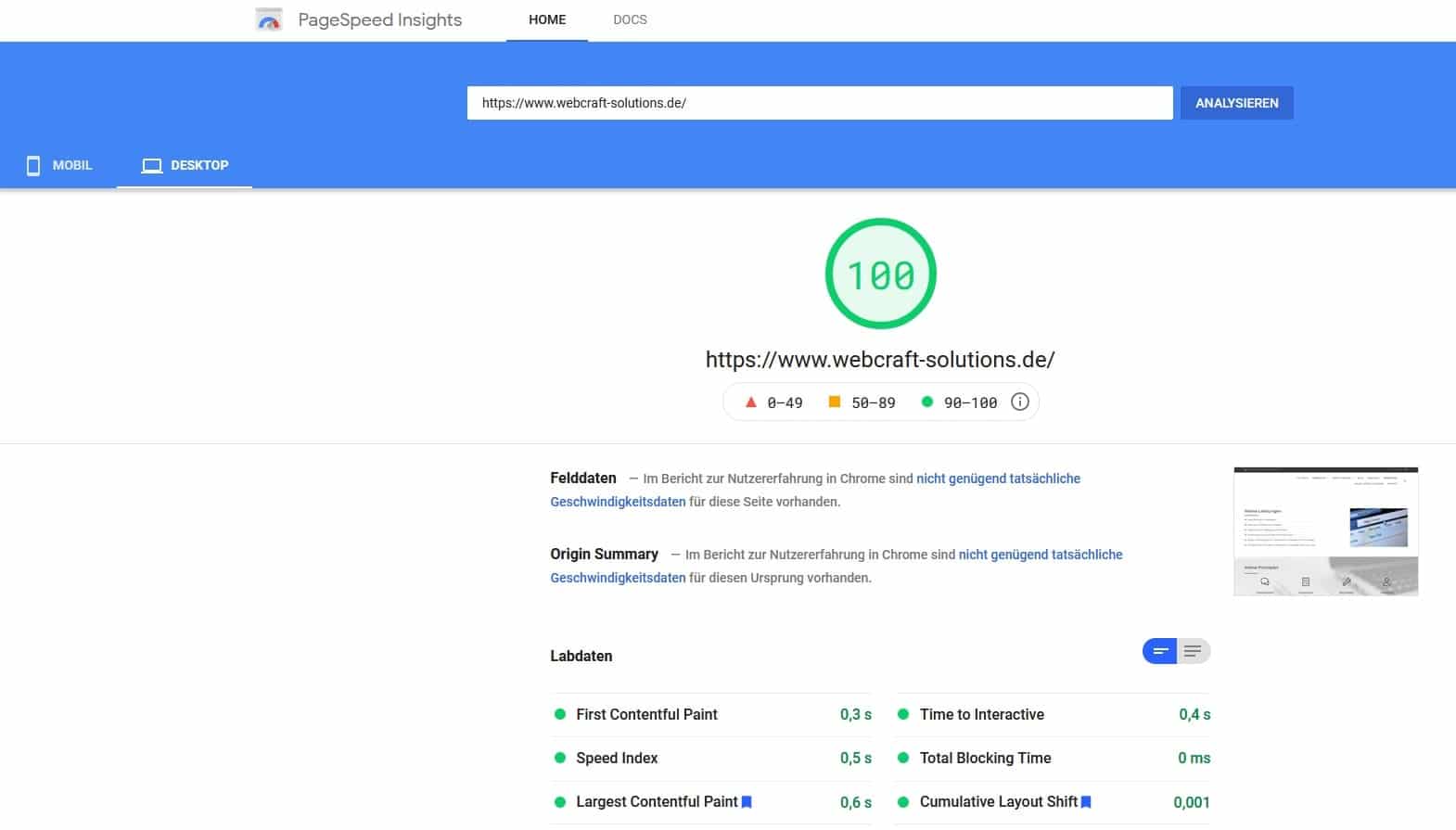Click the Felddaten 'Geschwindigkeitsdaten' link
This screenshot has width=1456, height=830.
coord(618,502)
